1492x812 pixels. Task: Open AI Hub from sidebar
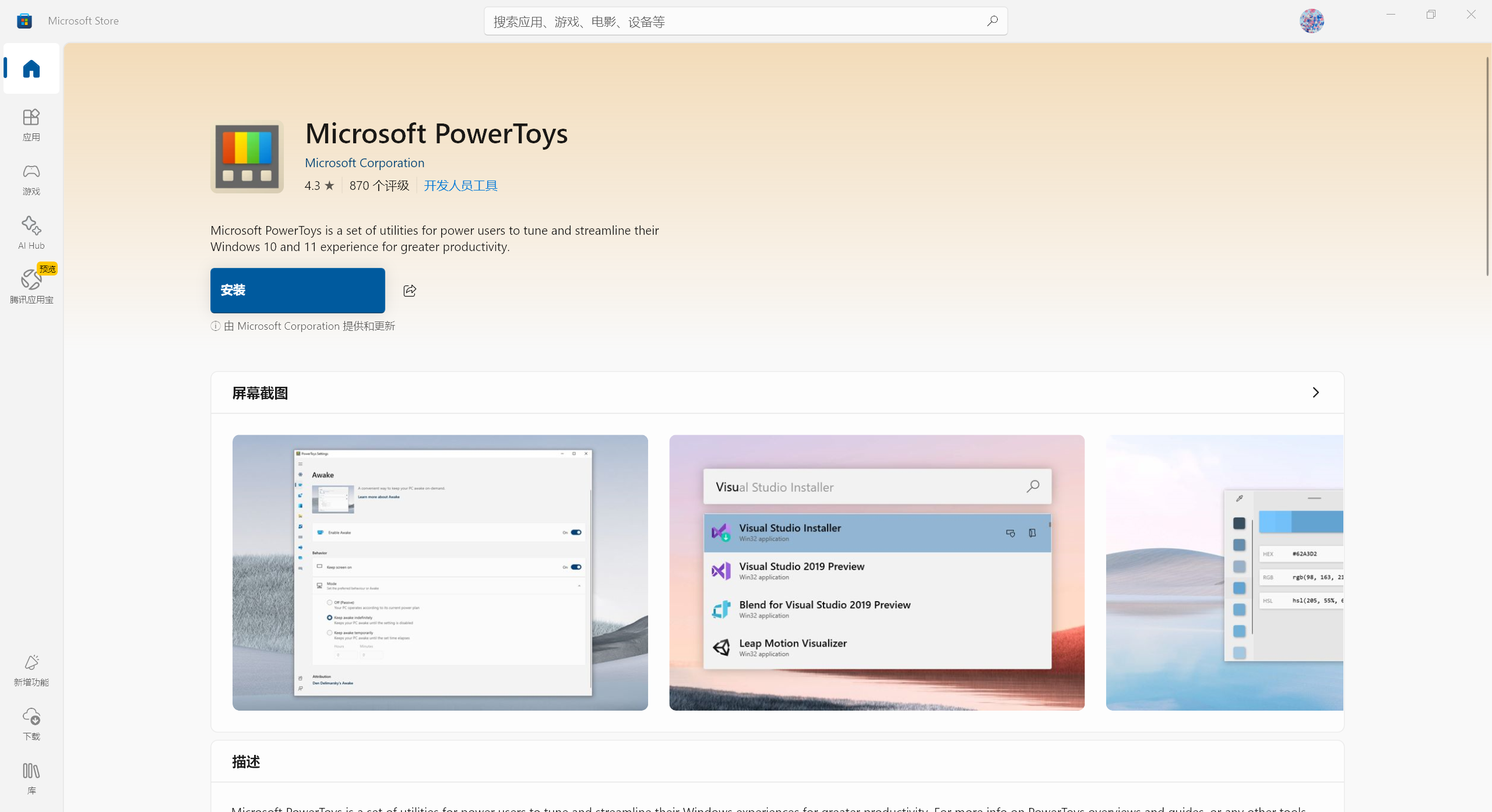click(x=31, y=232)
